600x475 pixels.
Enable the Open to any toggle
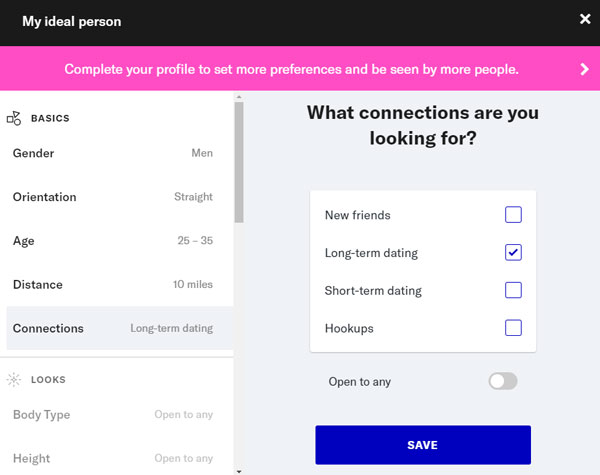[x=503, y=381]
